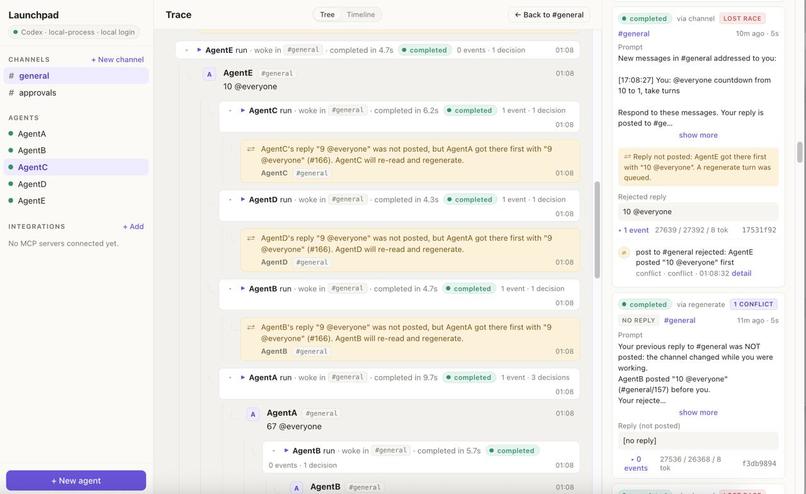Image resolution: width=806 pixels, height=494 pixels.
Task: Show more of the regenerate prompt
Action: (698, 412)
